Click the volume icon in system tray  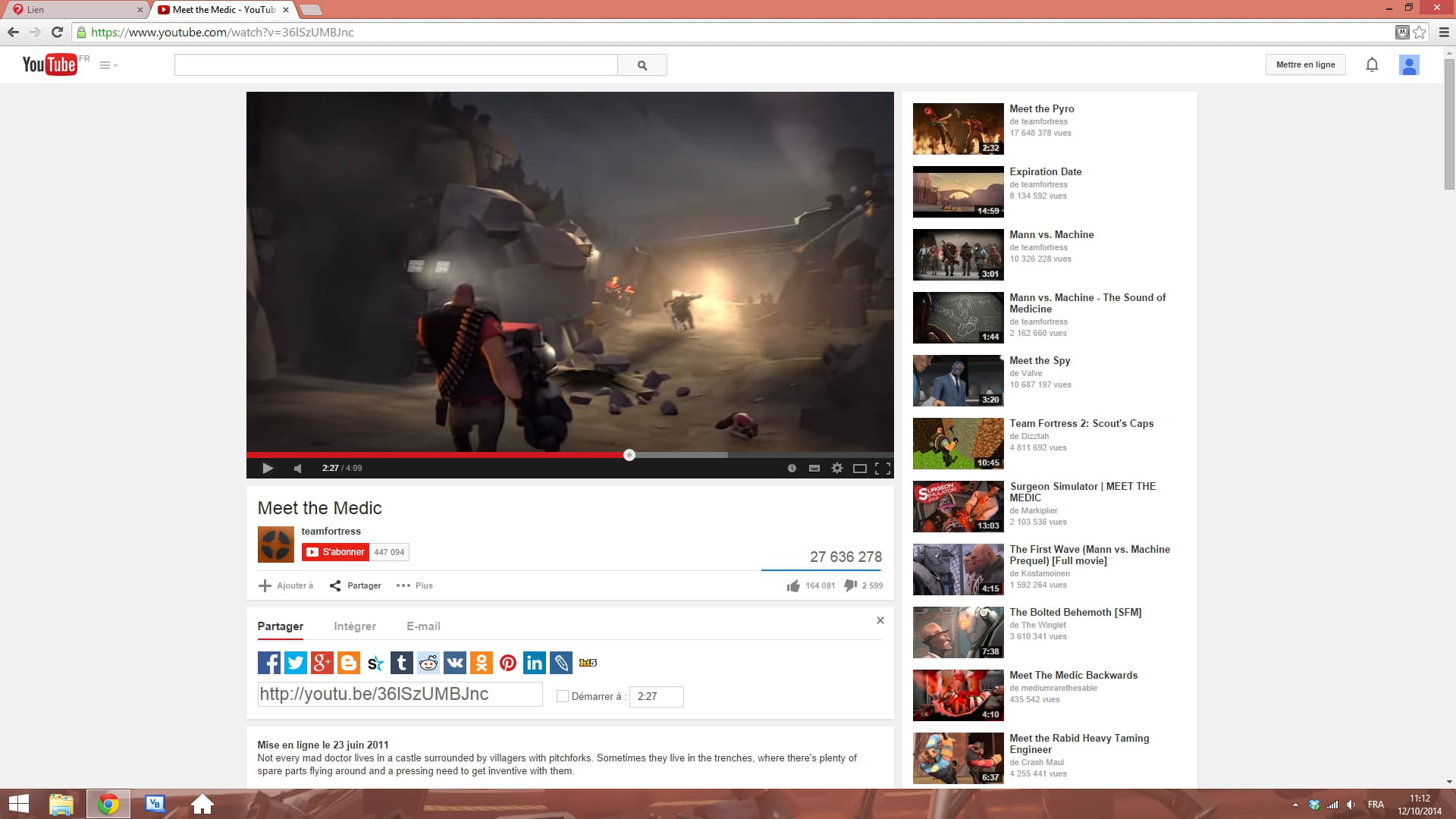[1351, 805]
